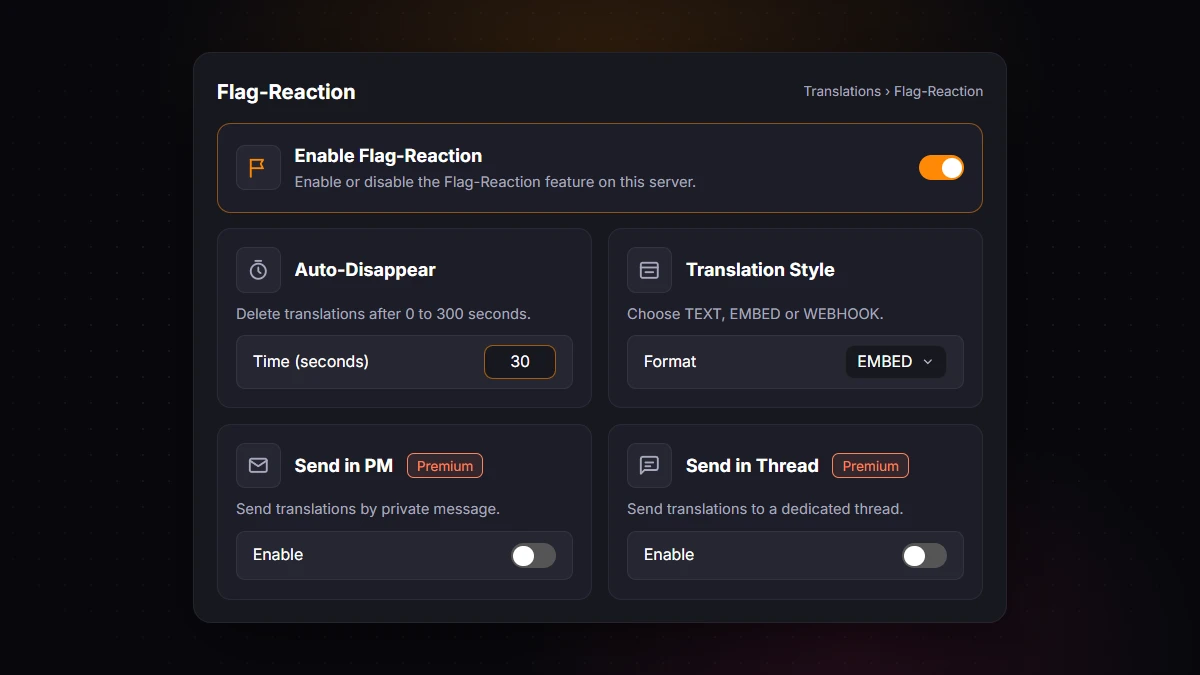Click the Premium badge next to Send in PM

(445, 466)
